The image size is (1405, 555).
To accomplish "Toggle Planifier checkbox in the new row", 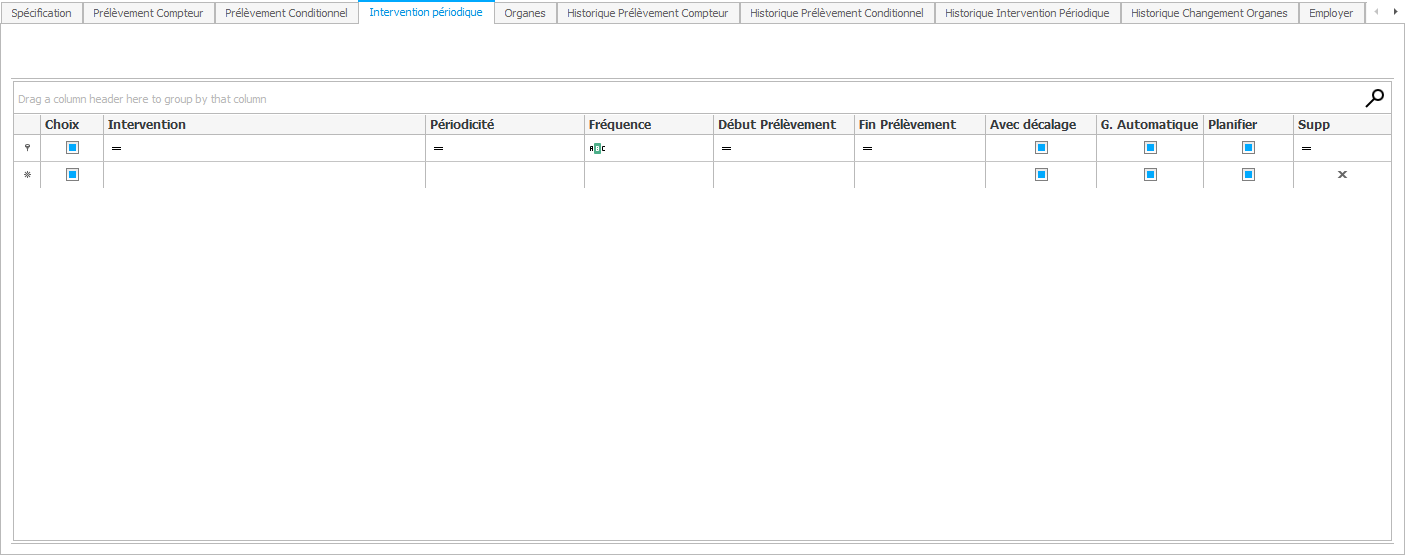I will click(1248, 175).
